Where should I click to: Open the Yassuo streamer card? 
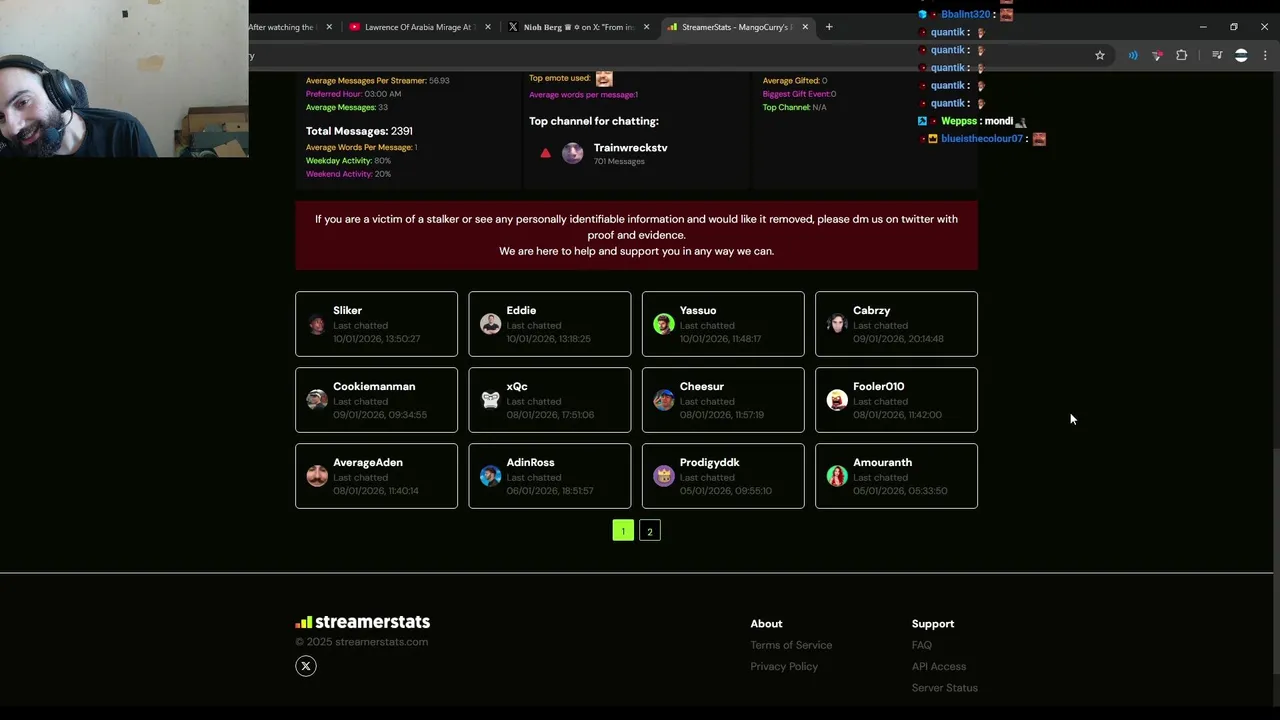point(723,324)
